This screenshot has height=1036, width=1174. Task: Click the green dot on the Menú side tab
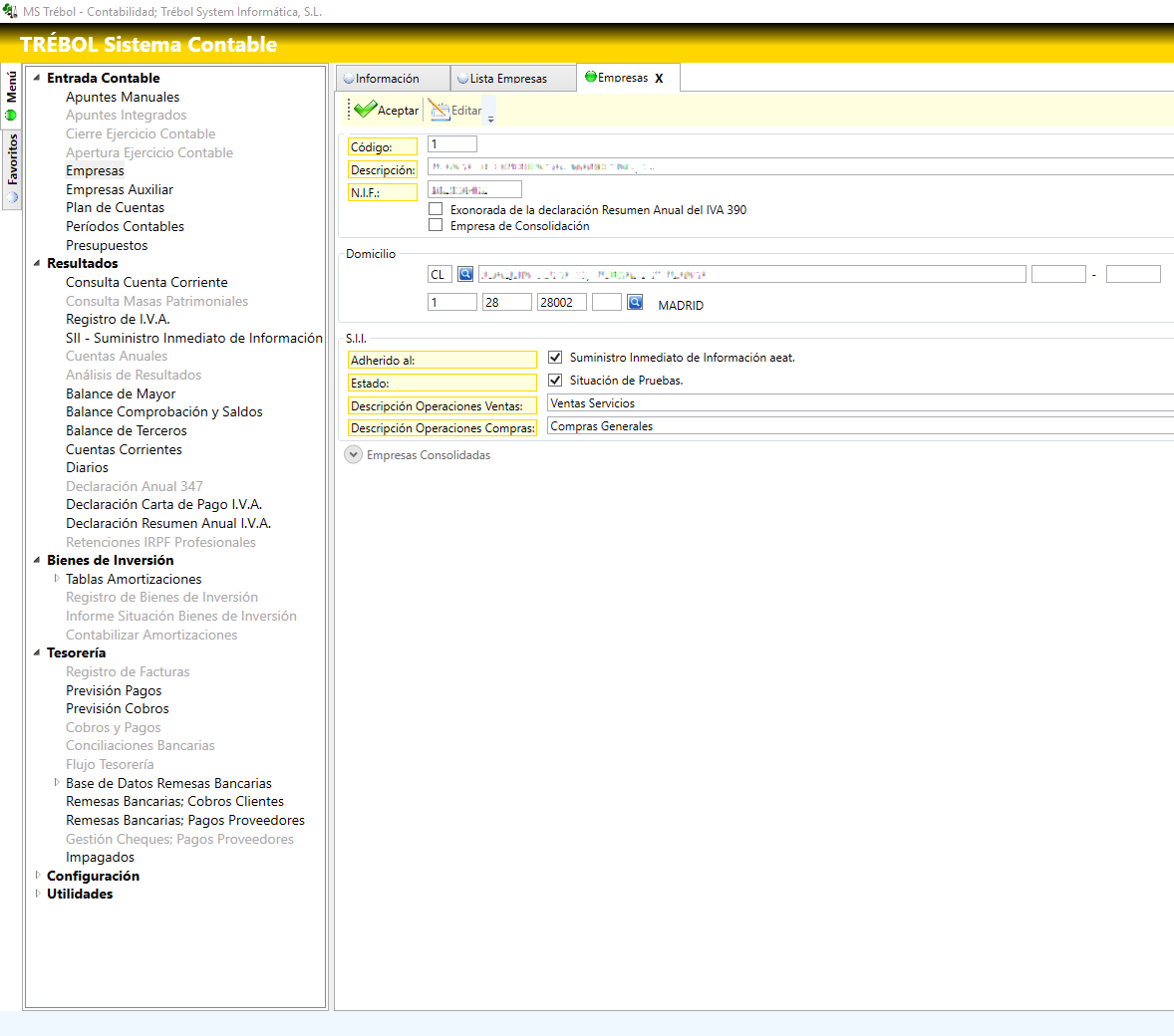click(11, 116)
